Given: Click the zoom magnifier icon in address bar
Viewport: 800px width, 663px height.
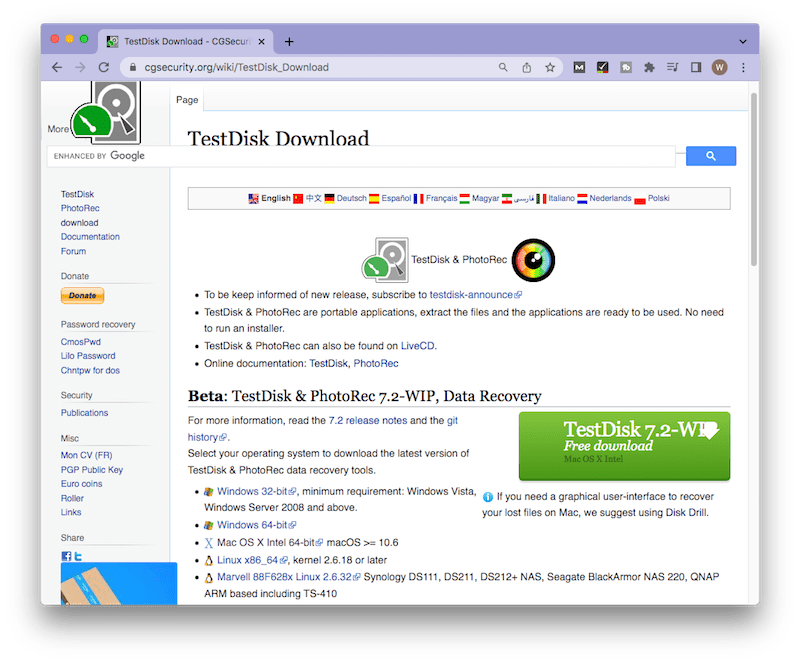Looking at the screenshot, I should tap(503, 67).
